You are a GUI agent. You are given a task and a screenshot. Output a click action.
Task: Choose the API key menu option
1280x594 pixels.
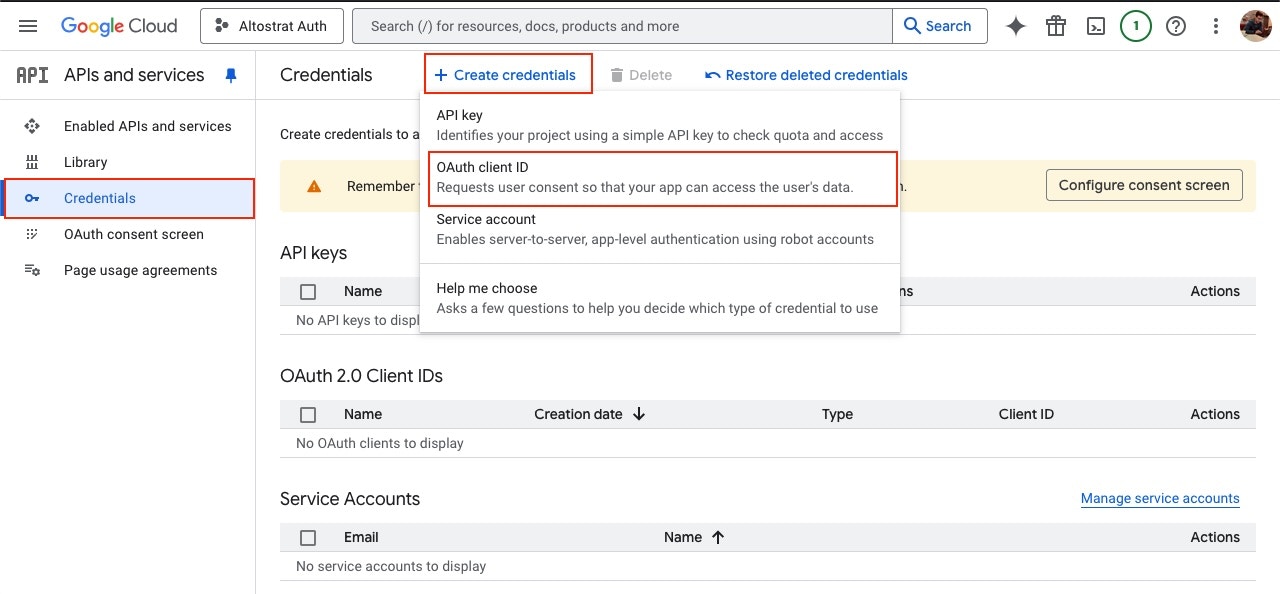click(660, 125)
